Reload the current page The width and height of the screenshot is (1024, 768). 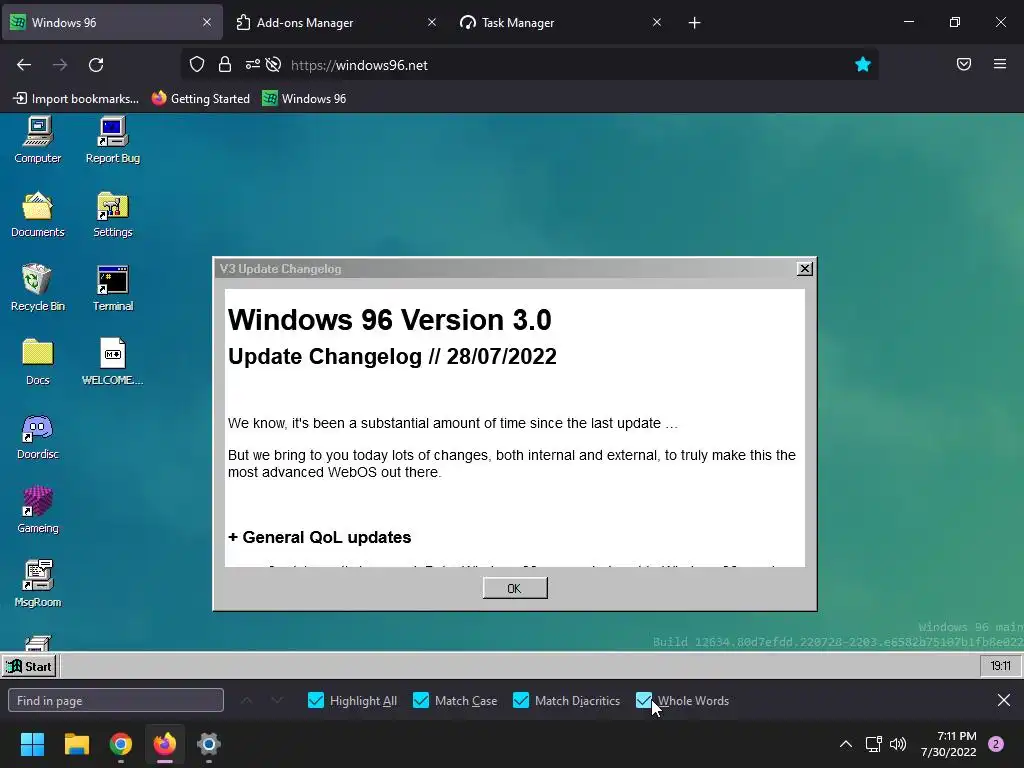(x=96, y=65)
